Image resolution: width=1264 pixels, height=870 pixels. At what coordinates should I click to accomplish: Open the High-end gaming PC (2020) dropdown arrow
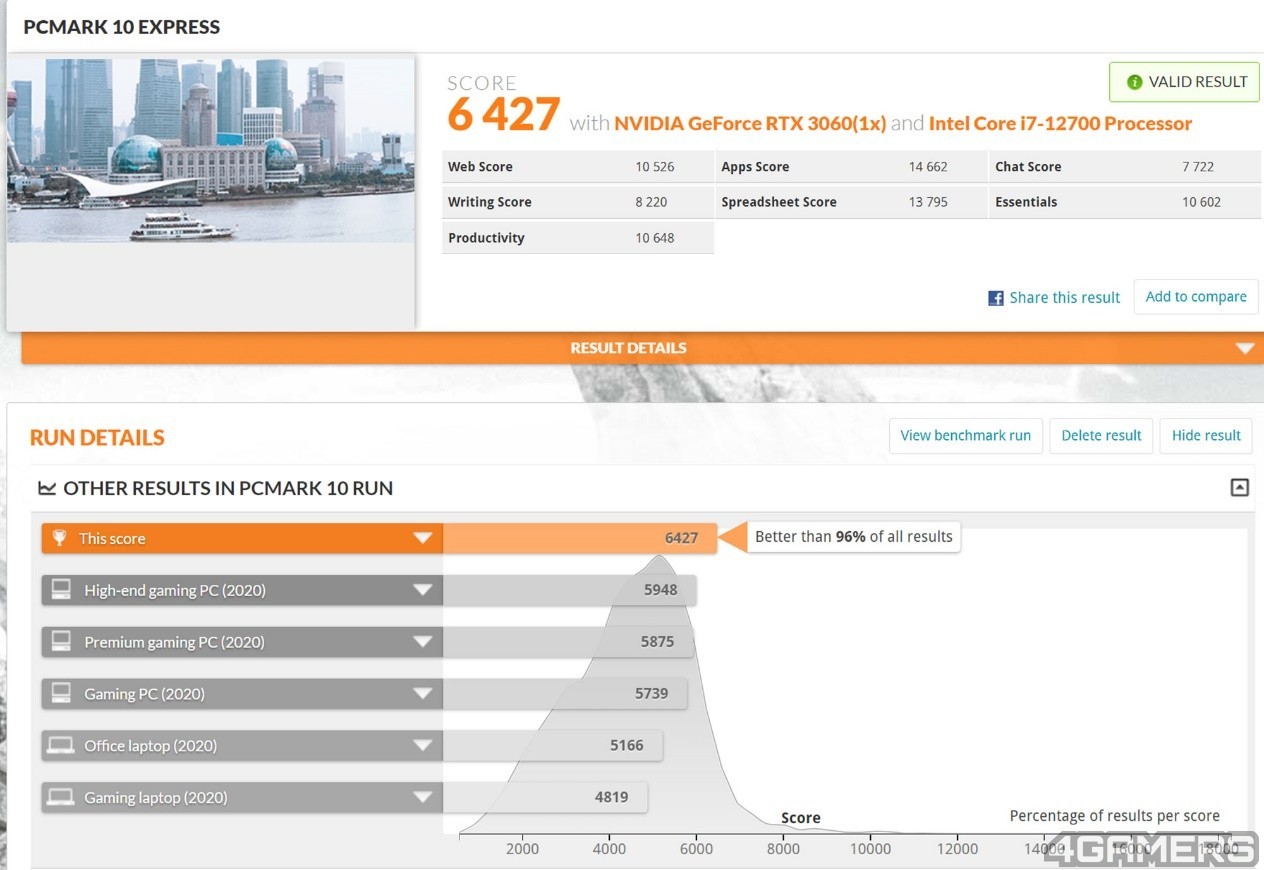422,590
